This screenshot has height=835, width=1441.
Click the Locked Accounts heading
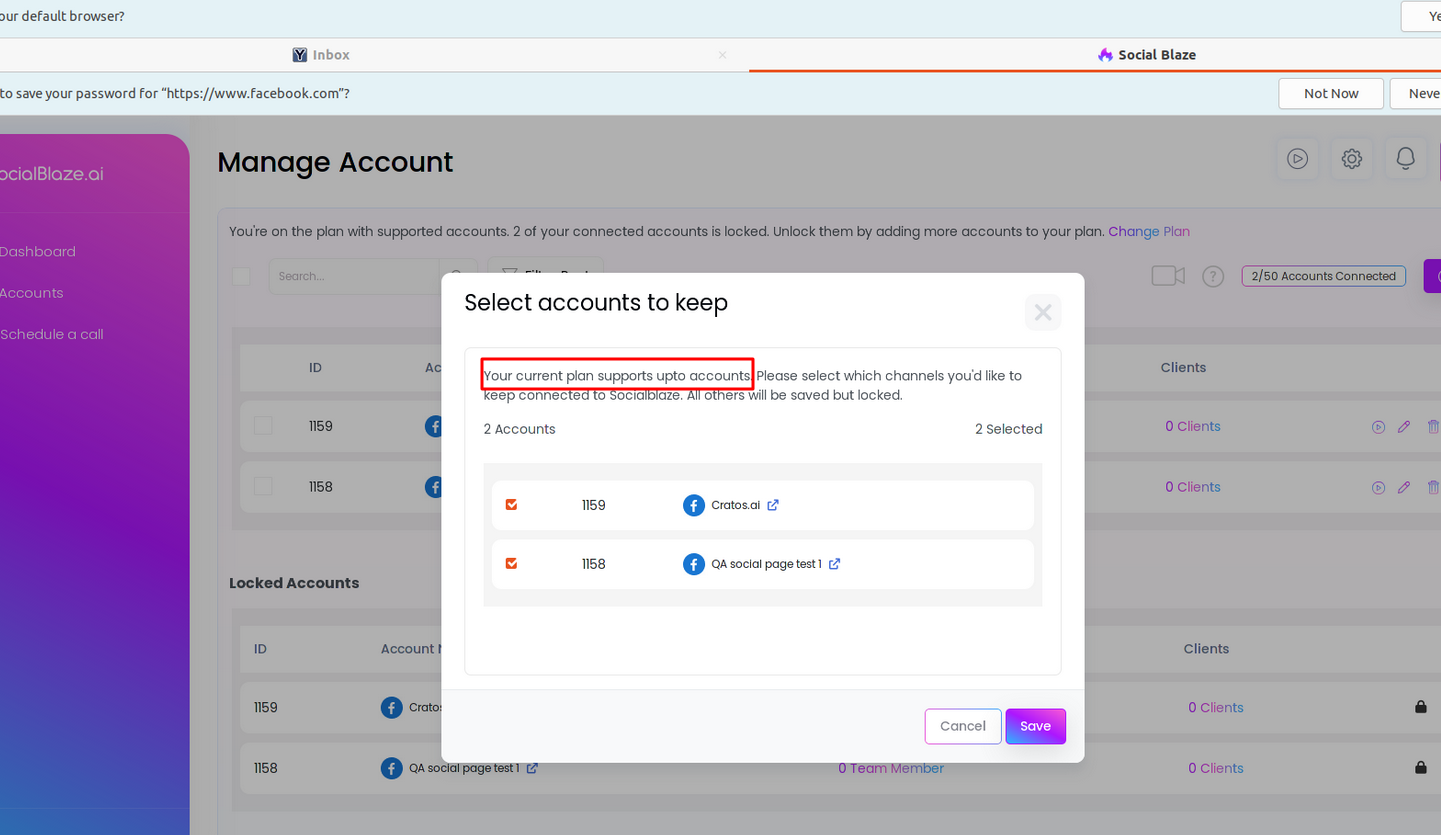coord(294,583)
